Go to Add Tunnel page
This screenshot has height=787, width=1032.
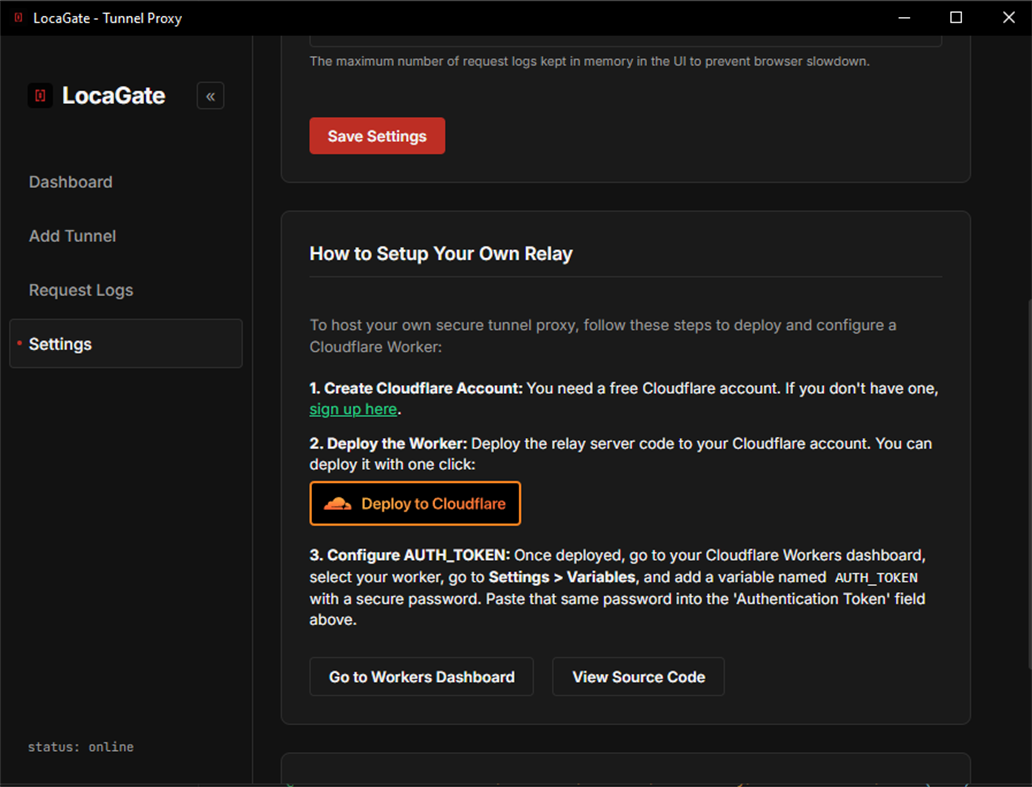point(72,236)
